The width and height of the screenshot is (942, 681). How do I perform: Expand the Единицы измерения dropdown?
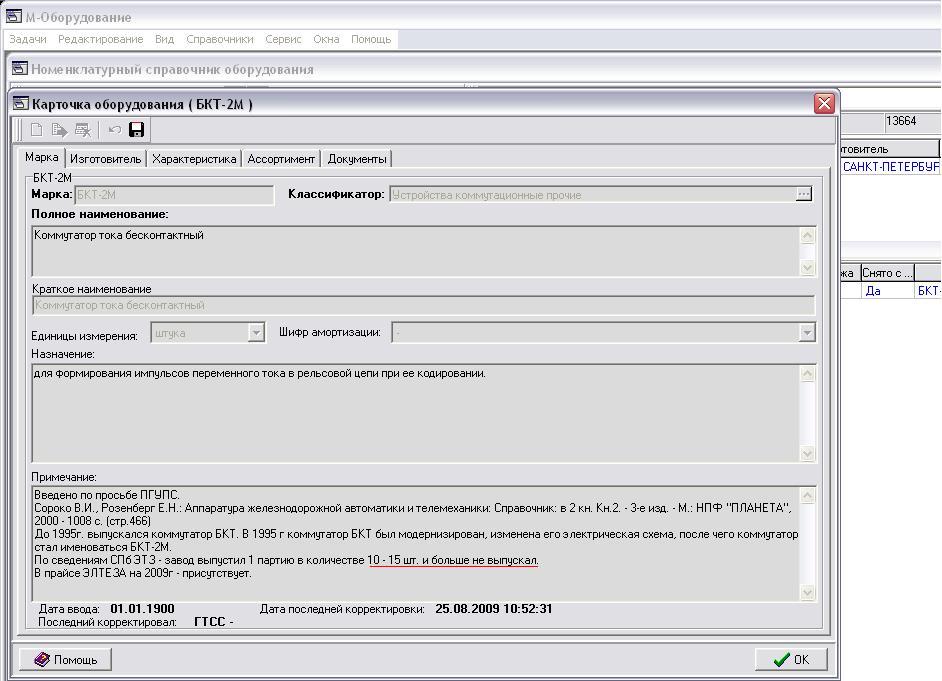(x=256, y=333)
